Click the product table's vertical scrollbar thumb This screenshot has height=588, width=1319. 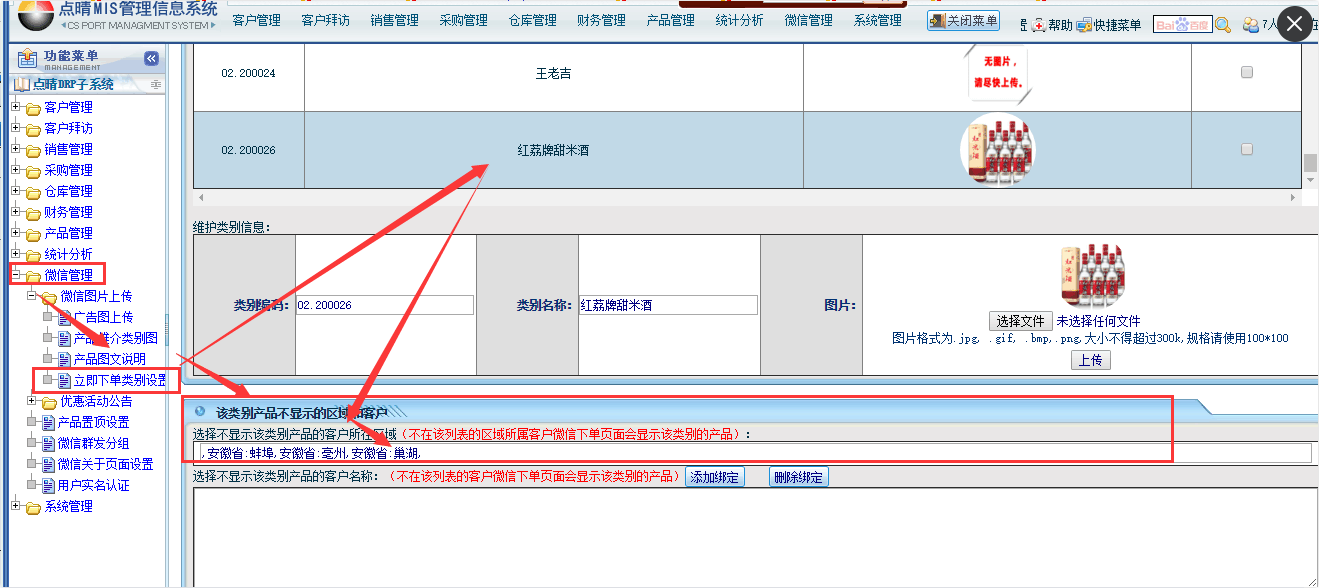[1310, 162]
